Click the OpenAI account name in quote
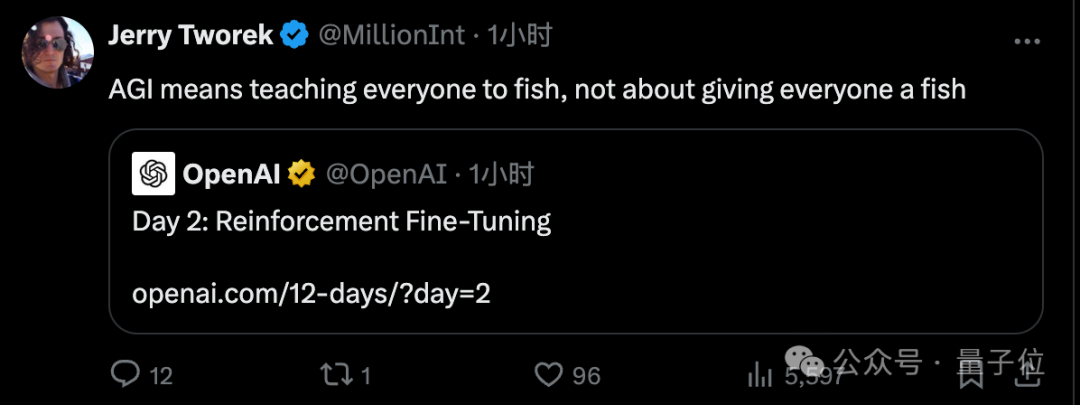Image resolution: width=1080 pixels, height=405 pixels. pyautogui.click(x=233, y=174)
